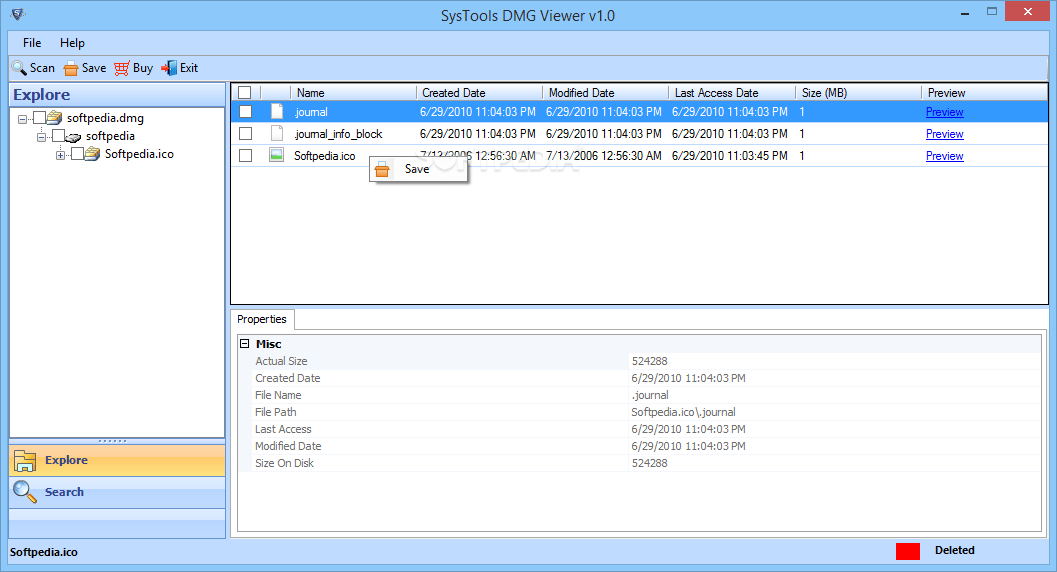Image resolution: width=1057 pixels, height=572 pixels.
Task: Sort list by Name column header
Action: 353,93
